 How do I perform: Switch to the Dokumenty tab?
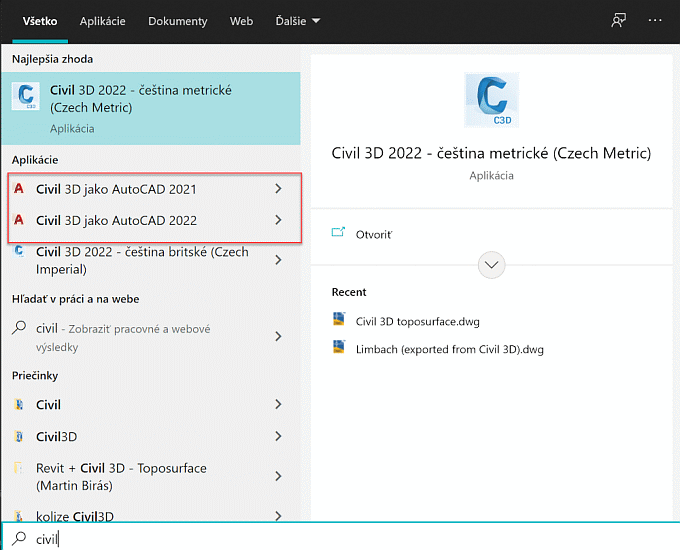(177, 21)
